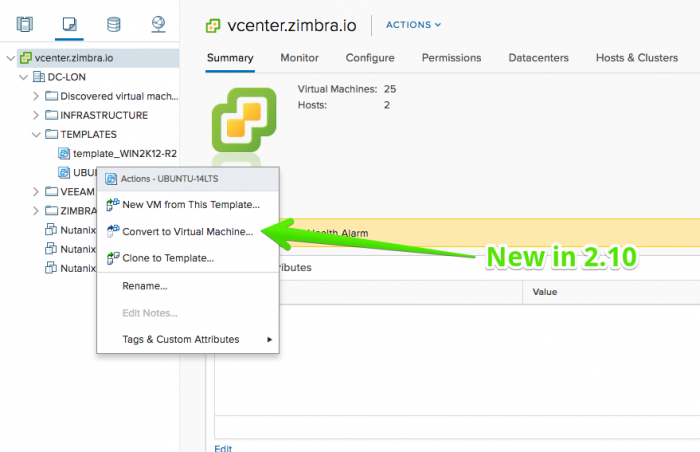The height and width of the screenshot is (452, 700).
Task: Collapse the TEMPLATES folder
Action: [36, 134]
